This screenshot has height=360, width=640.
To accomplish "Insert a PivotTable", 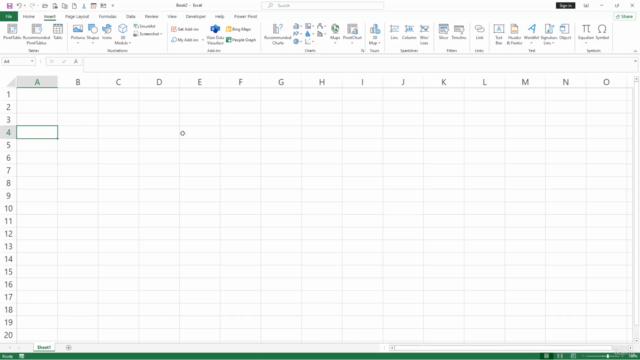I will tap(12, 32).
